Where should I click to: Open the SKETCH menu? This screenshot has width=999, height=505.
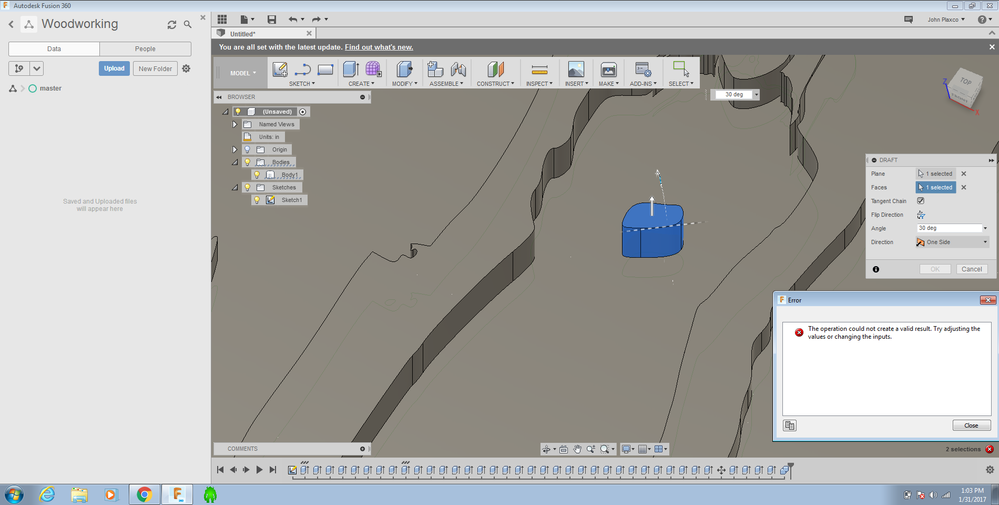[301, 83]
